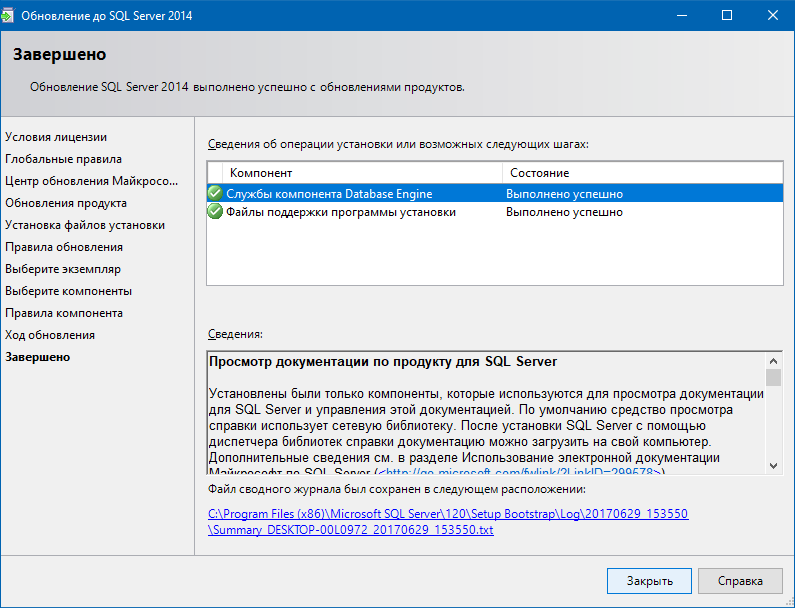
Task: Click the Сведения: label above details box
Action: coord(235,334)
